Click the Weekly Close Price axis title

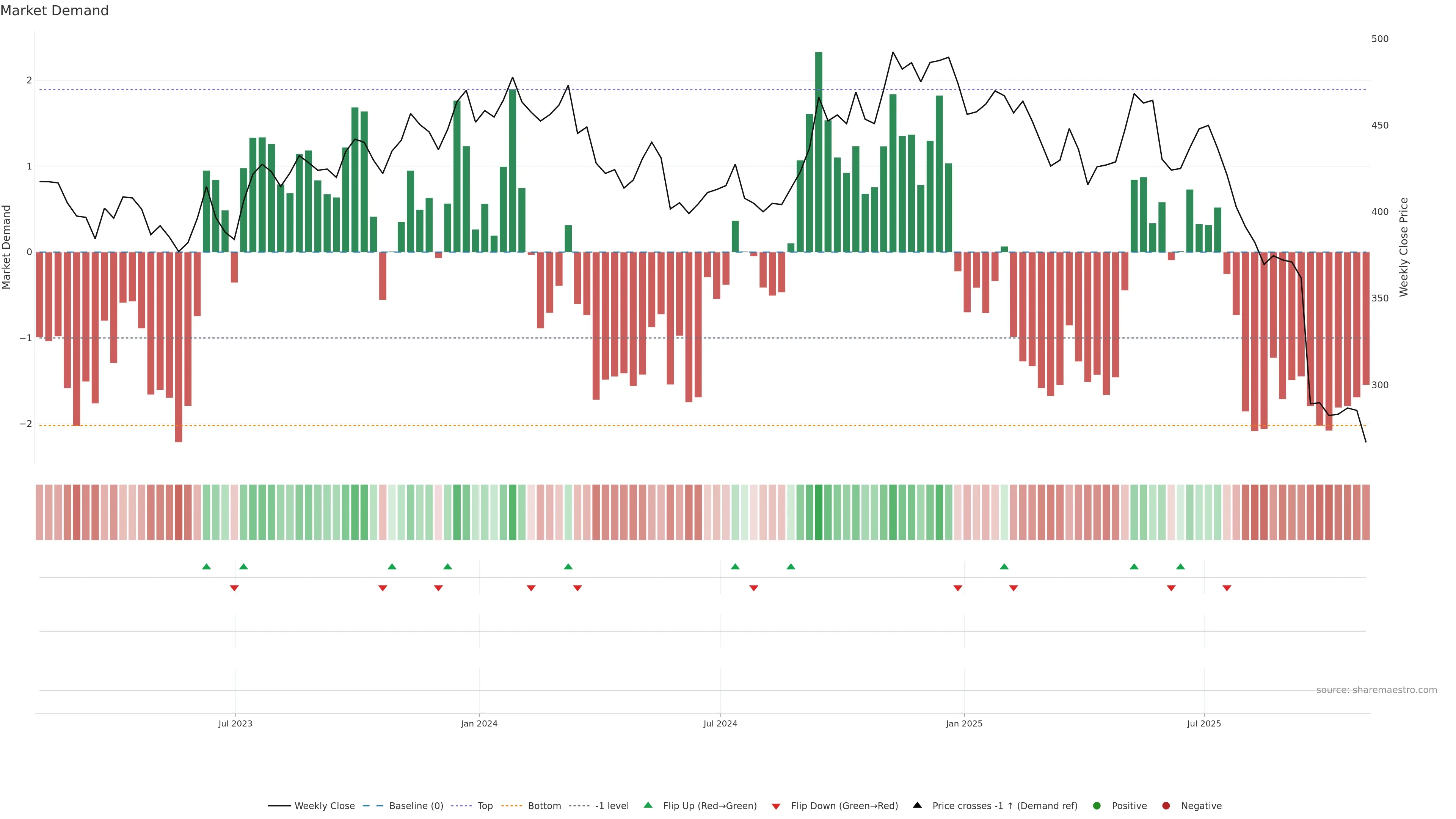pyautogui.click(x=1403, y=247)
